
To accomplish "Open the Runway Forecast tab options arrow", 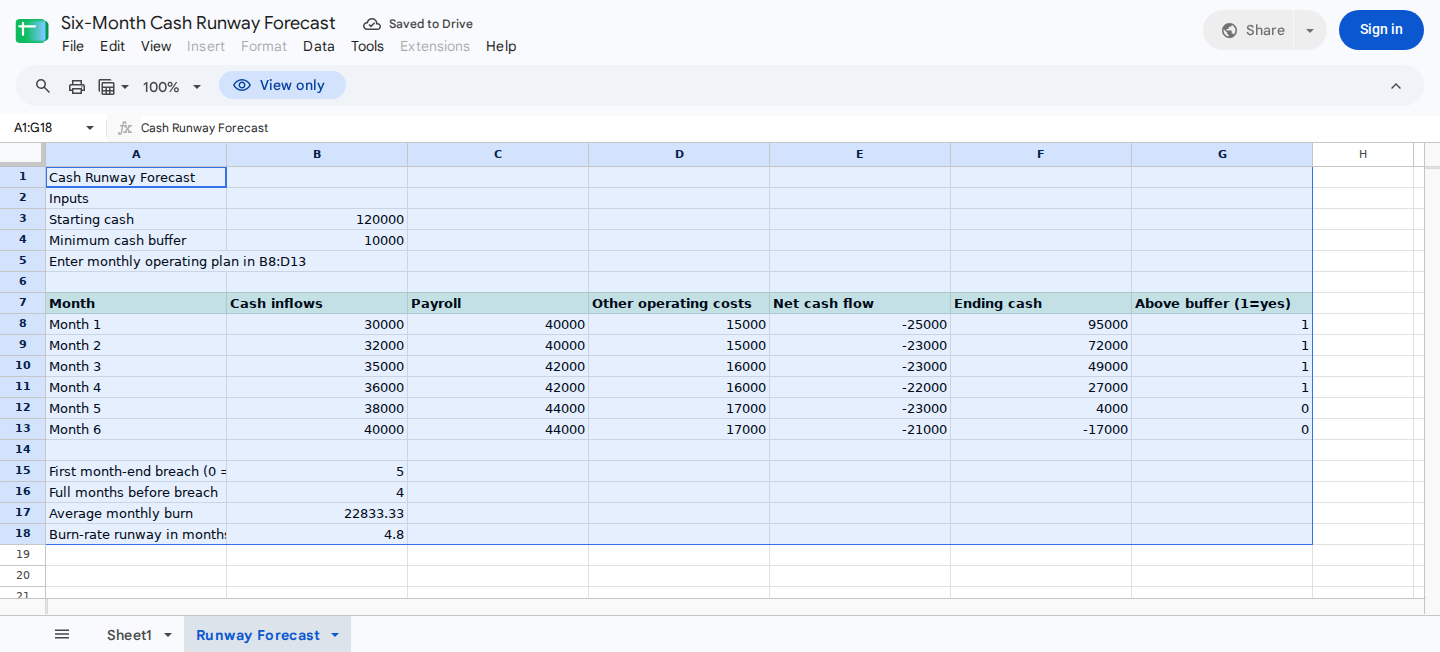I will coord(335,635).
